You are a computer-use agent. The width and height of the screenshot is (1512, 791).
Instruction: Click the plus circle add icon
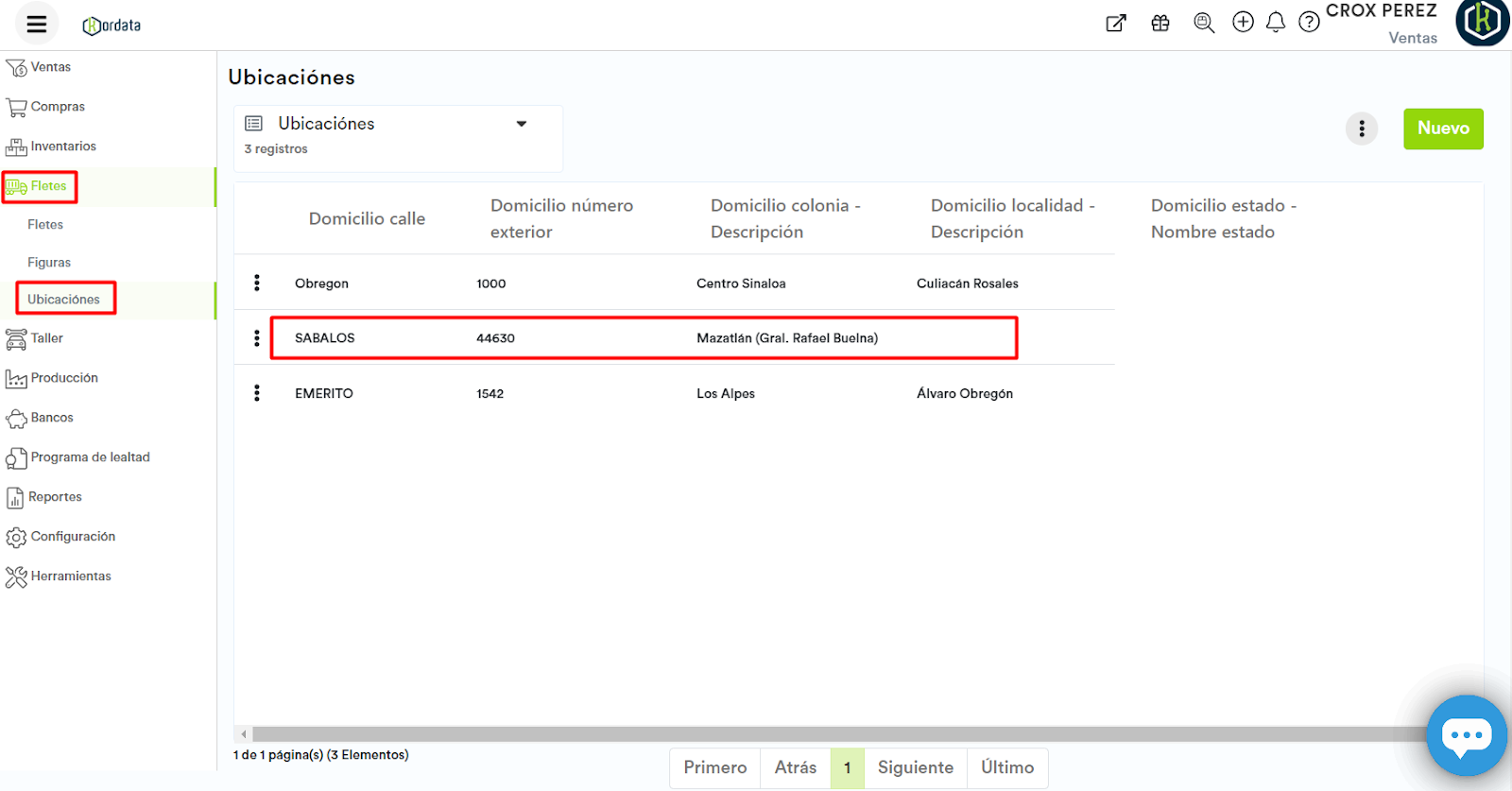pyautogui.click(x=1244, y=23)
